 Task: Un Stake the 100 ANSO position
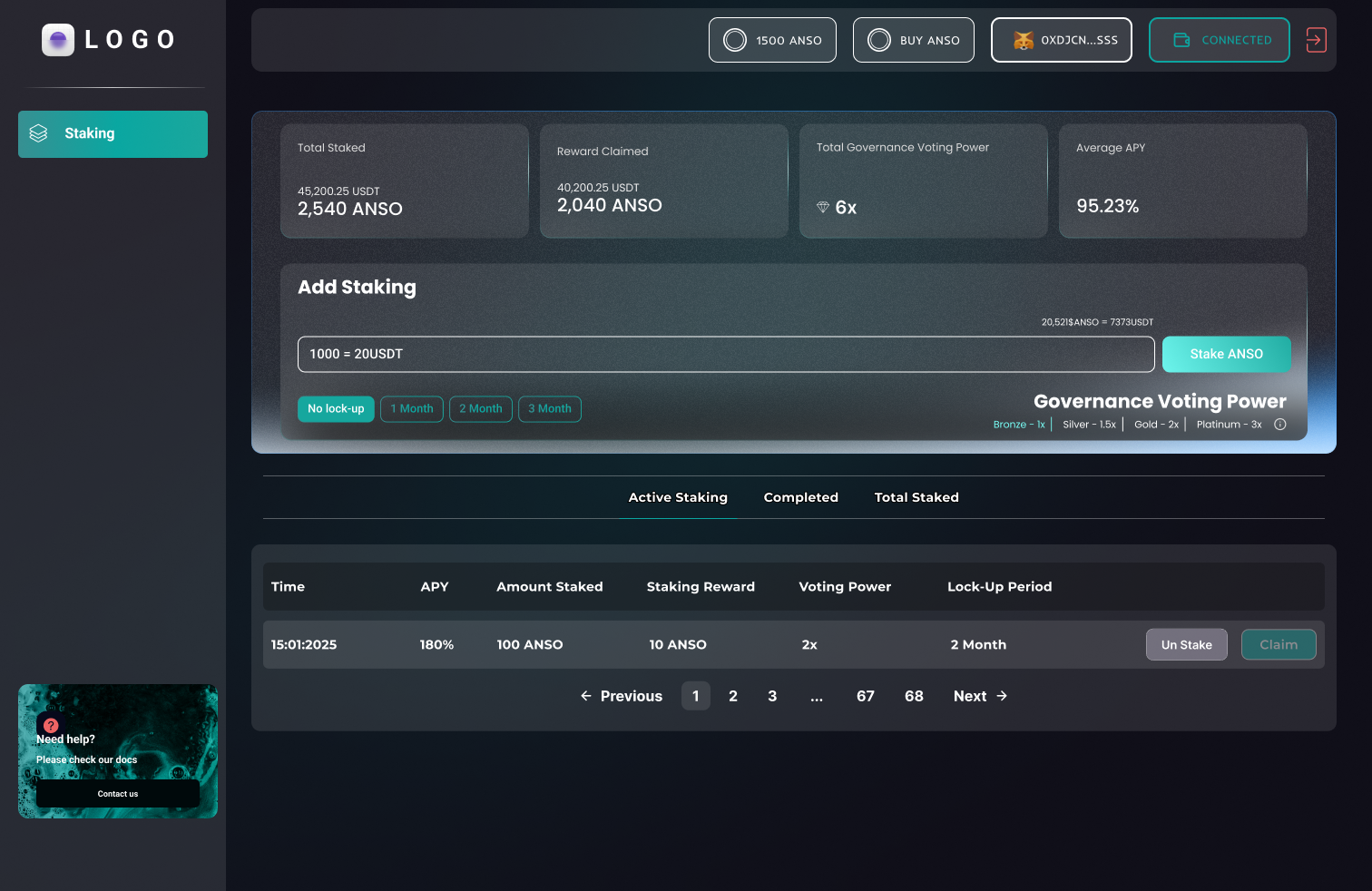[1186, 644]
